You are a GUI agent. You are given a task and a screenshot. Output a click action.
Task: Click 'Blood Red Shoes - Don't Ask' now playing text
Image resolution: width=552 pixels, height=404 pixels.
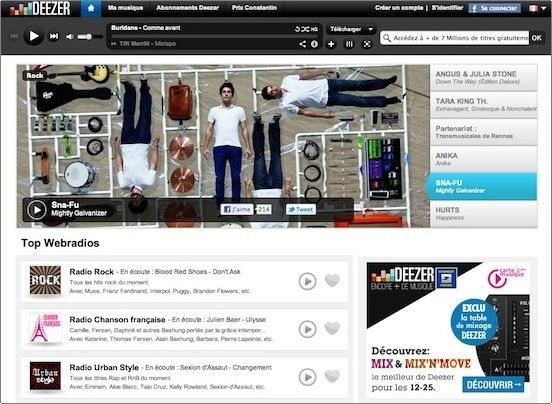pyautogui.click(x=197, y=272)
